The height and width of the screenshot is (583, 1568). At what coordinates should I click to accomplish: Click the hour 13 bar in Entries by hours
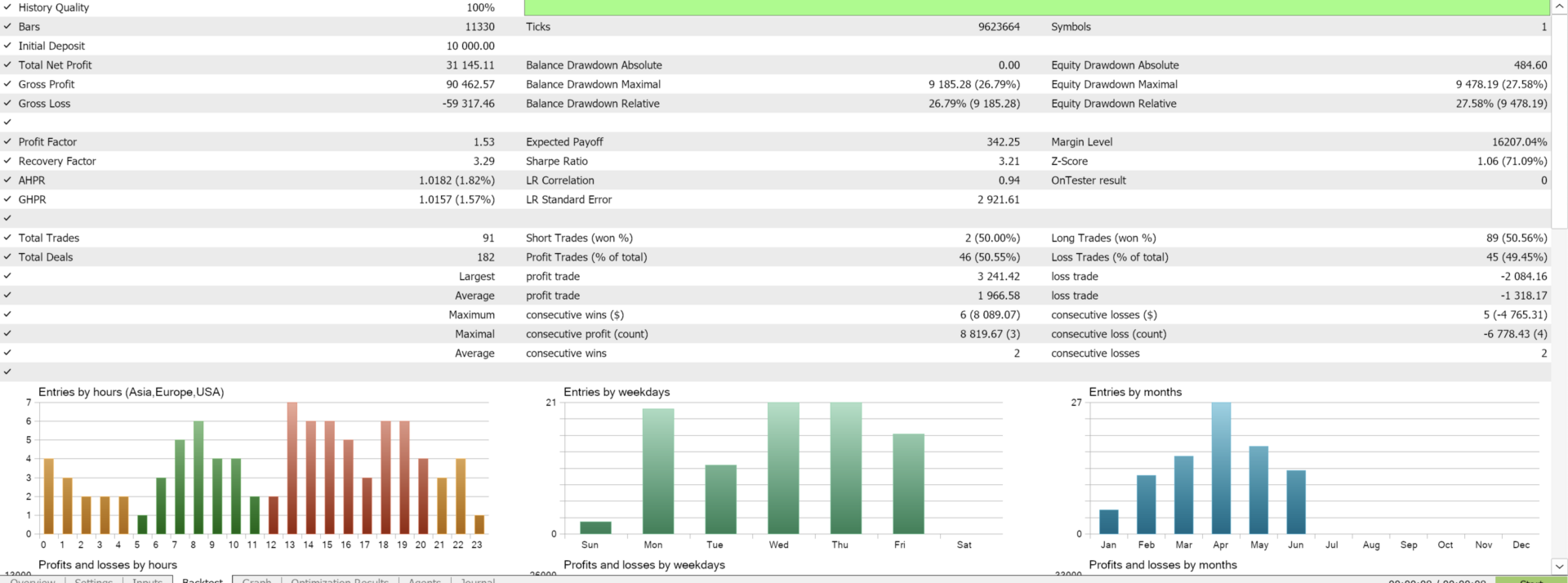[292, 468]
